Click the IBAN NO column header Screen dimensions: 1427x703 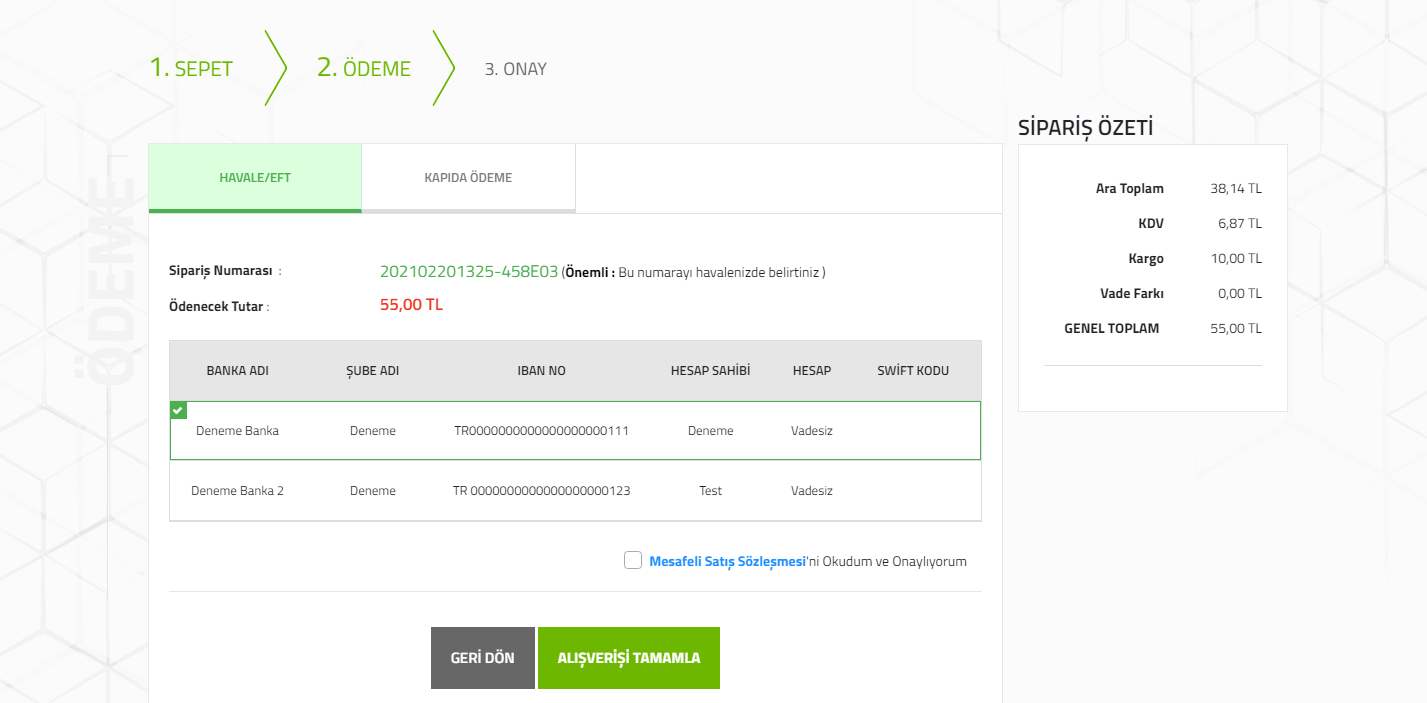tap(541, 371)
